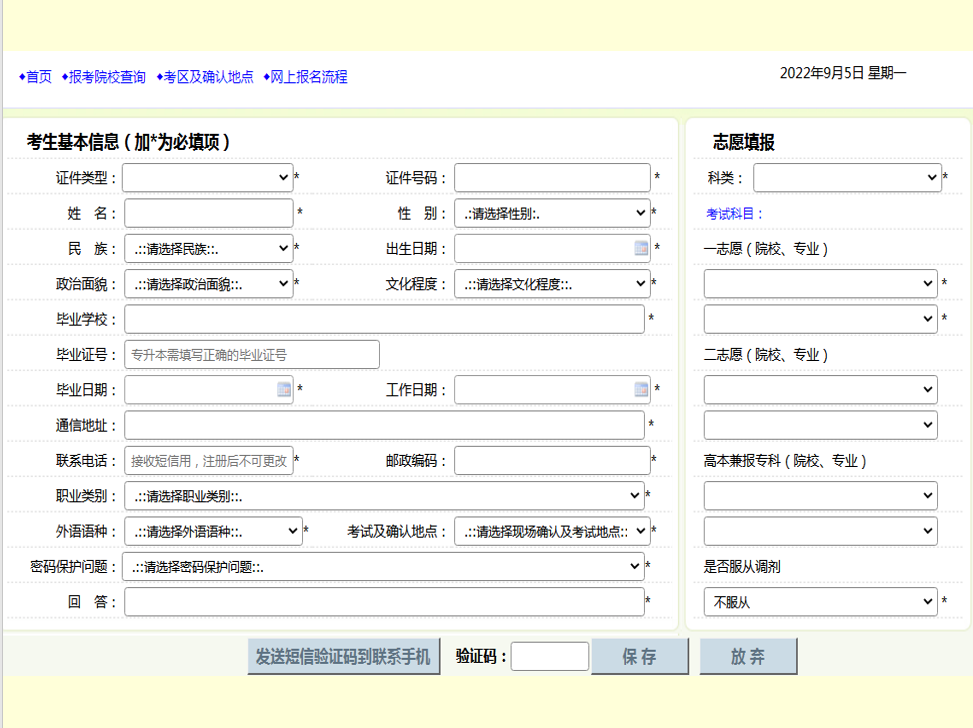This screenshot has height=728, width=973.
Task: Click the 保存 button
Action: pos(640,657)
